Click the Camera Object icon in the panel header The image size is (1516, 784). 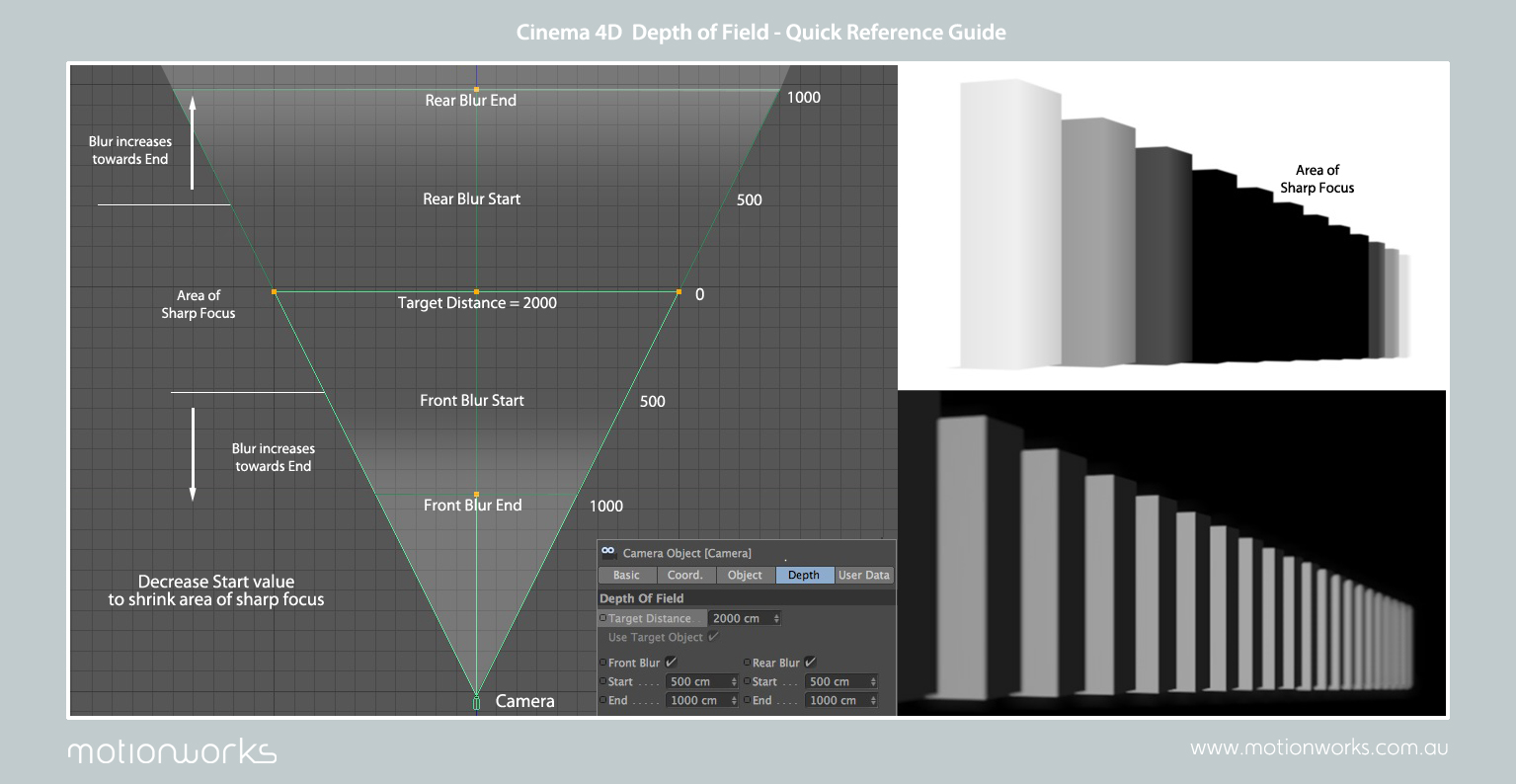point(608,552)
